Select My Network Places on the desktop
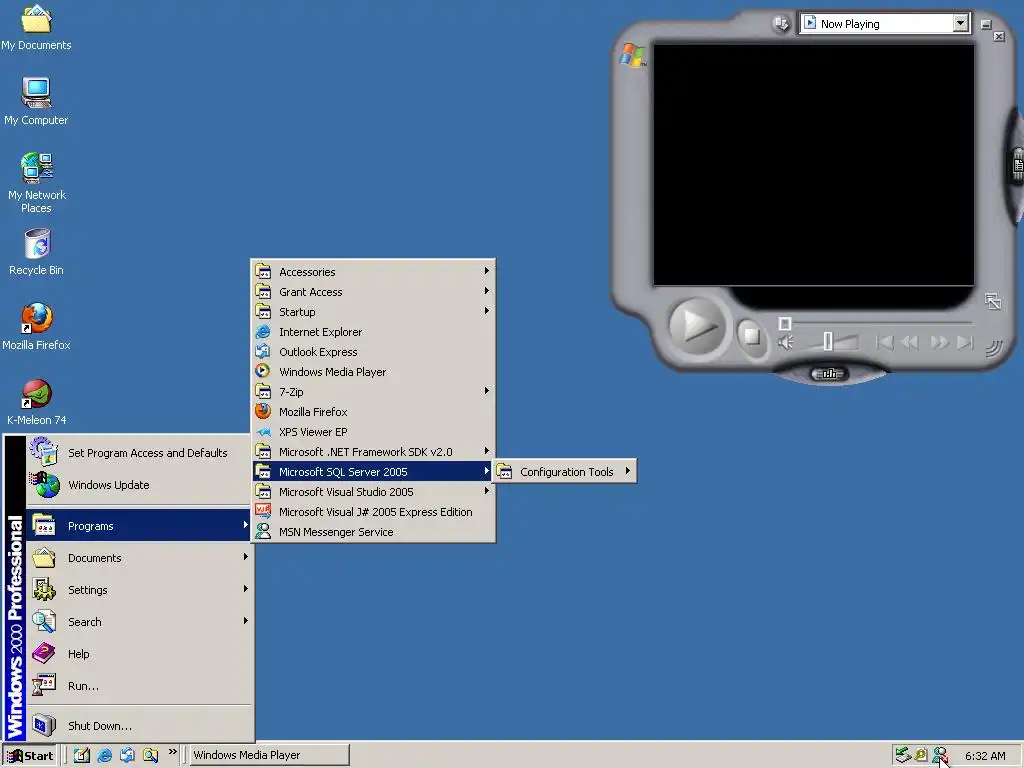Viewport: 1024px width, 768px height. [x=36, y=183]
